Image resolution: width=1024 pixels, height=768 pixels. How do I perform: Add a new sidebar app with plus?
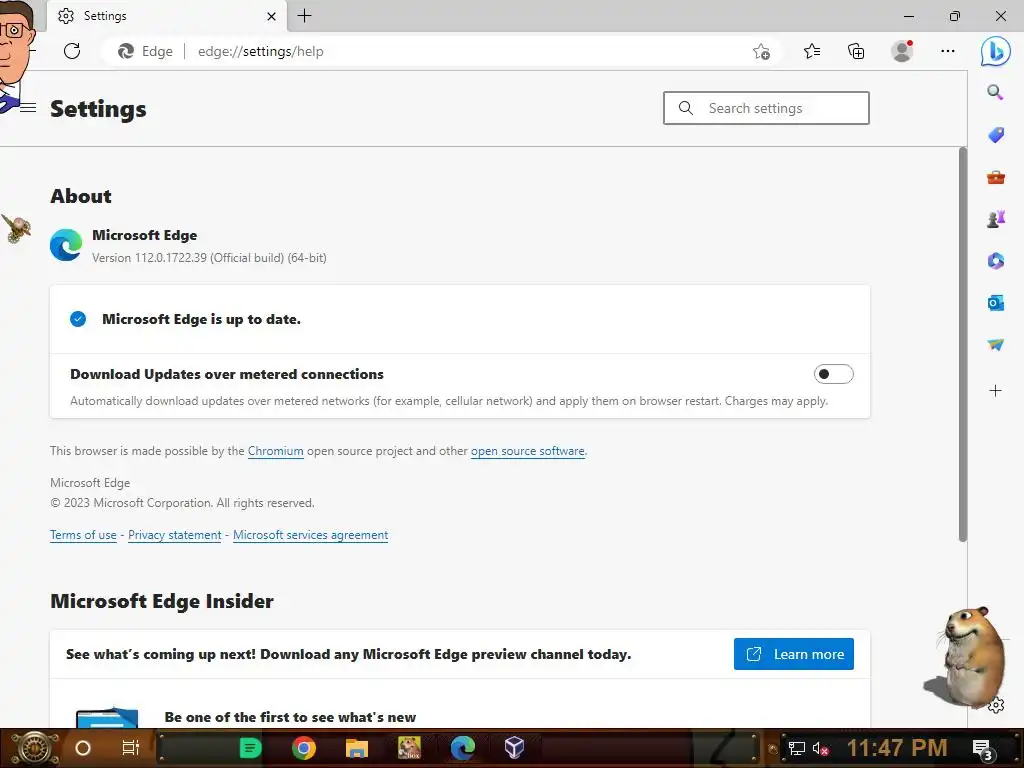pos(995,391)
